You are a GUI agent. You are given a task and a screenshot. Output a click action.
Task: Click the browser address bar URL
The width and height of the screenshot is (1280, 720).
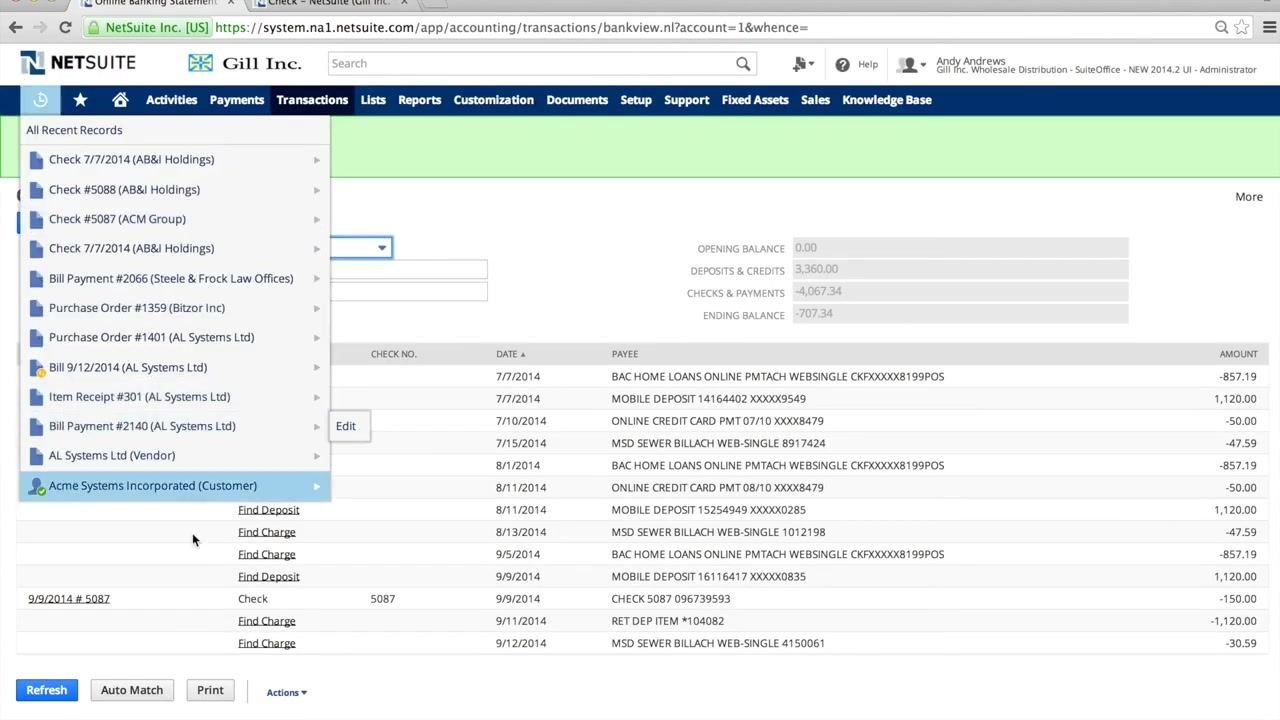(x=511, y=27)
